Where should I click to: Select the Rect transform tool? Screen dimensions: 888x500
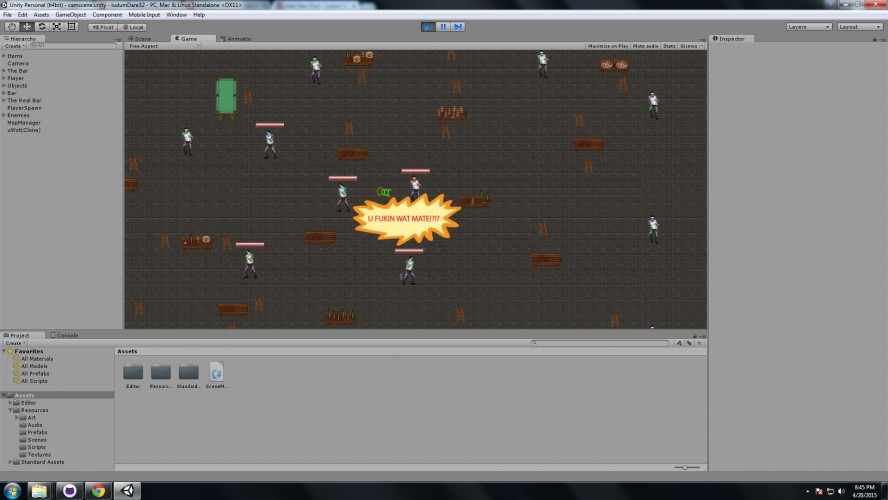(x=71, y=27)
